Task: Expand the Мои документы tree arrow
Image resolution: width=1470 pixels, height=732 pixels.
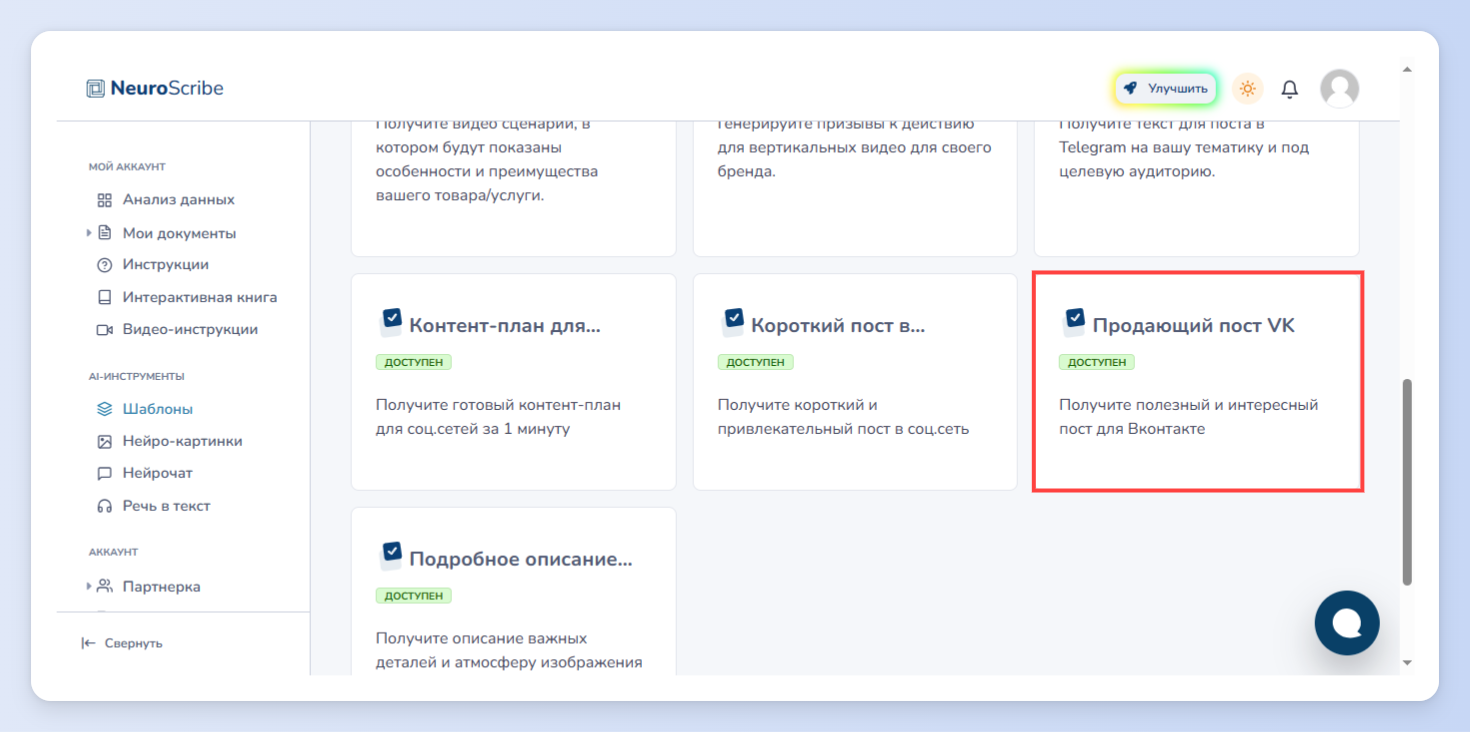Action: click(89, 233)
